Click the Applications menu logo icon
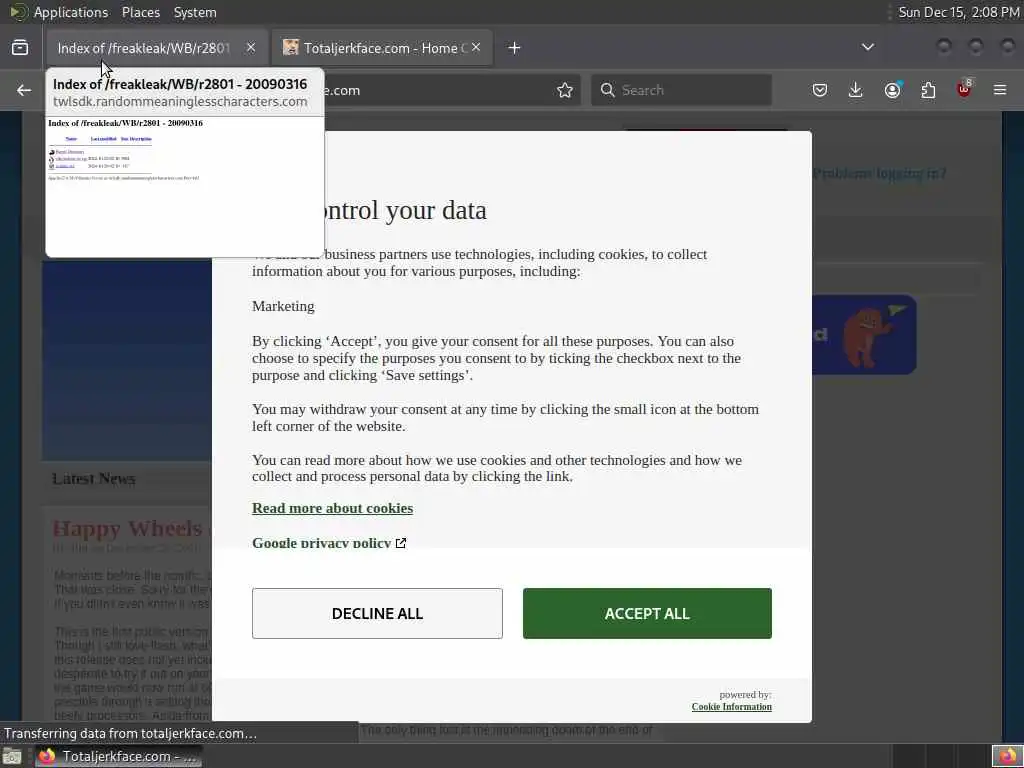This screenshot has width=1024, height=768. click(18, 12)
